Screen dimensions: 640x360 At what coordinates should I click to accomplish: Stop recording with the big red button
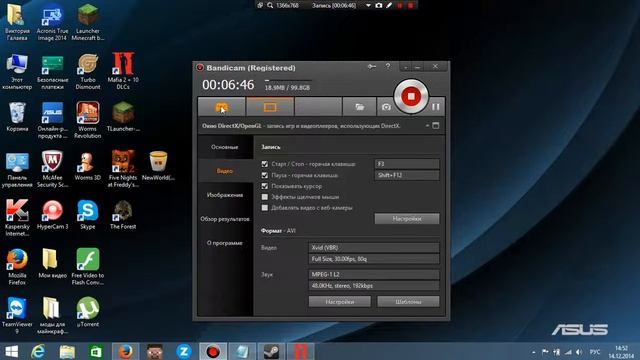point(411,96)
